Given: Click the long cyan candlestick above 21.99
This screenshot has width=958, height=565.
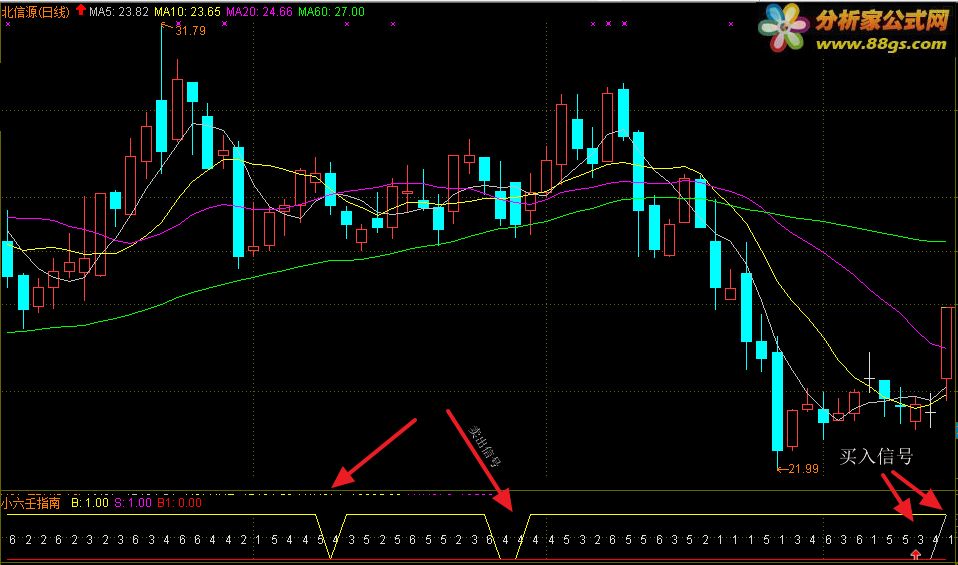Looking at the screenshot, I should (777, 401).
